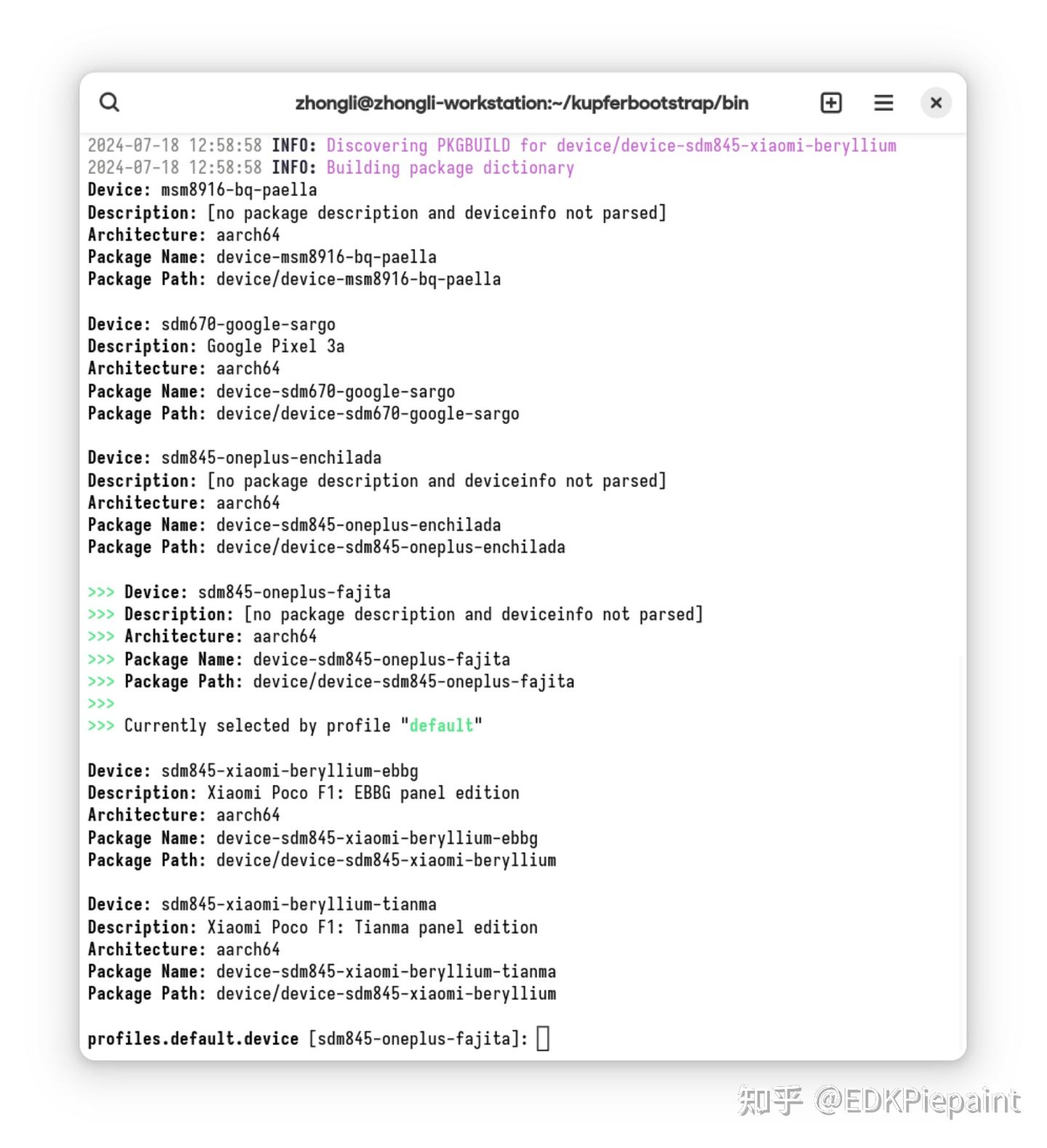Viewport: 1047px width, 1148px height.
Task: Click 'Currently selected by profile' line
Action: [x=285, y=726]
